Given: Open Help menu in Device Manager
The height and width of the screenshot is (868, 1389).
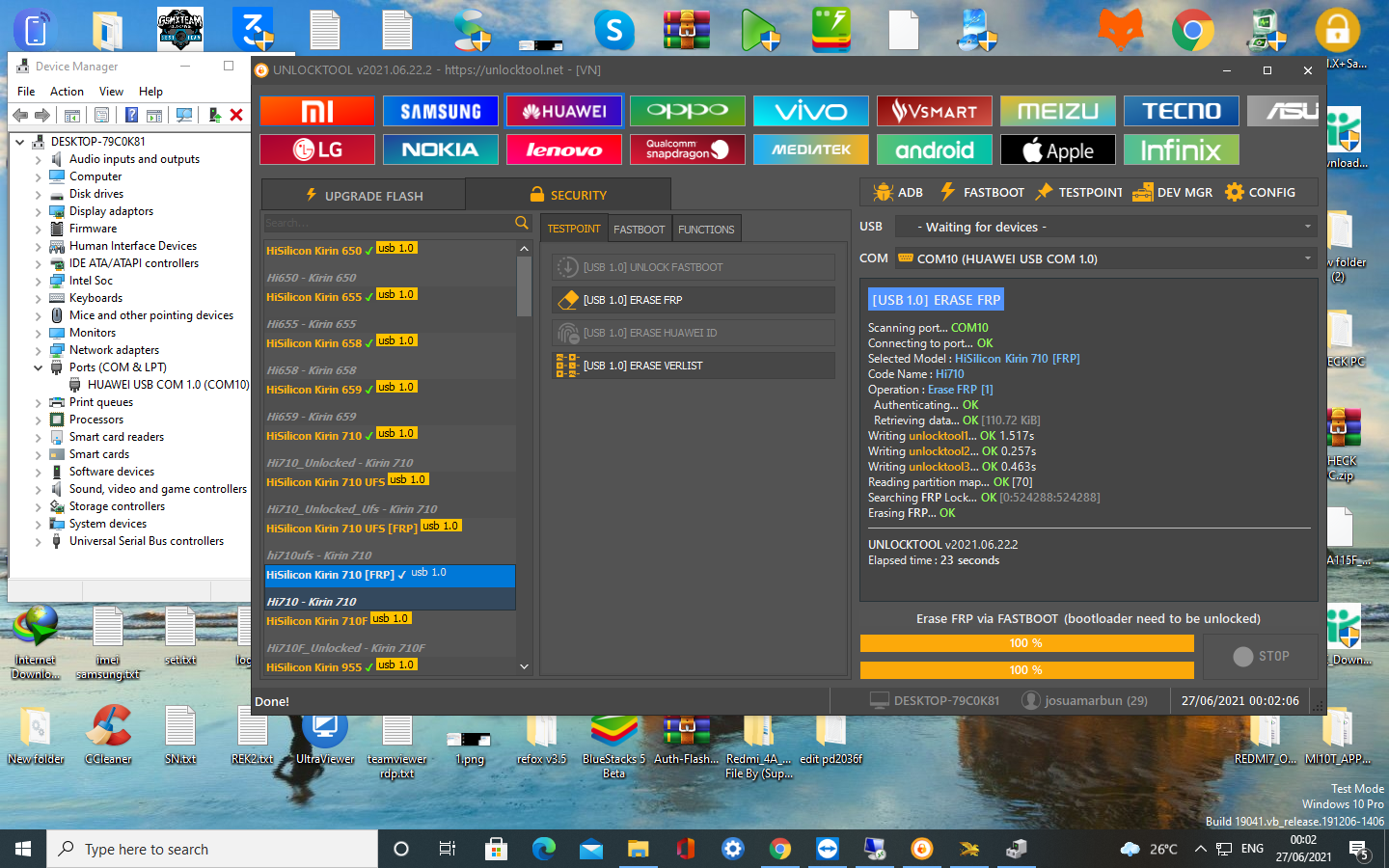Looking at the screenshot, I should pyautogui.click(x=150, y=92).
